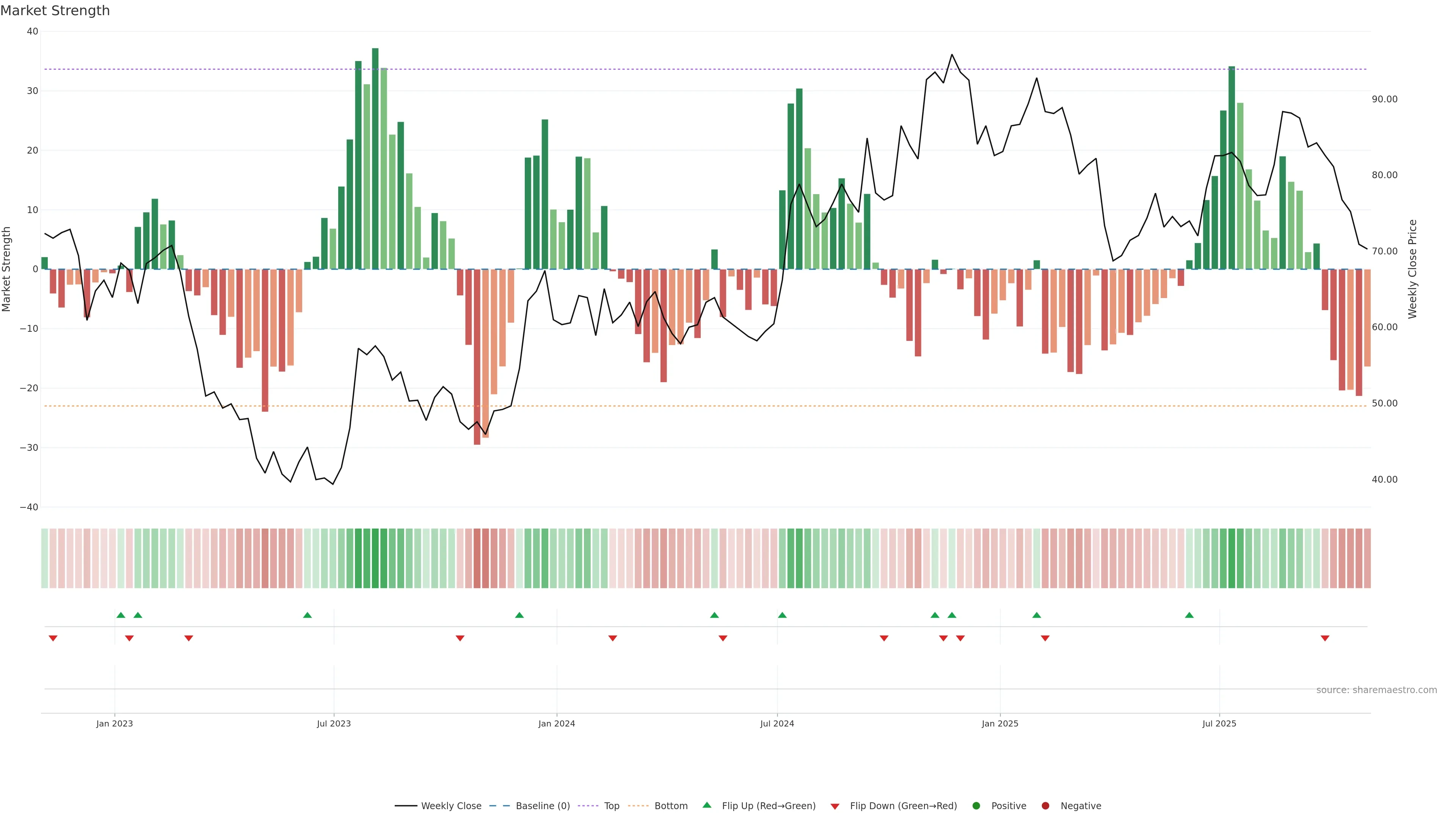This screenshot has width=1456, height=819.
Task: Toggle the Baseline (0) legend entry
Action: [x=542, y=805]
